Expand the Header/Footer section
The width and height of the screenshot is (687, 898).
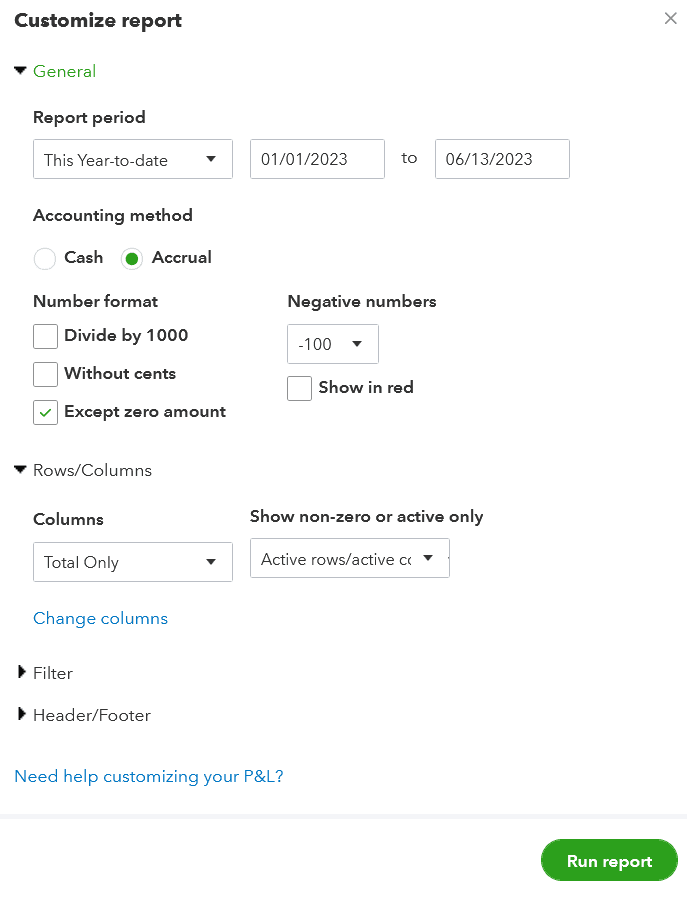pyautogui.click(x=22, y=715)
